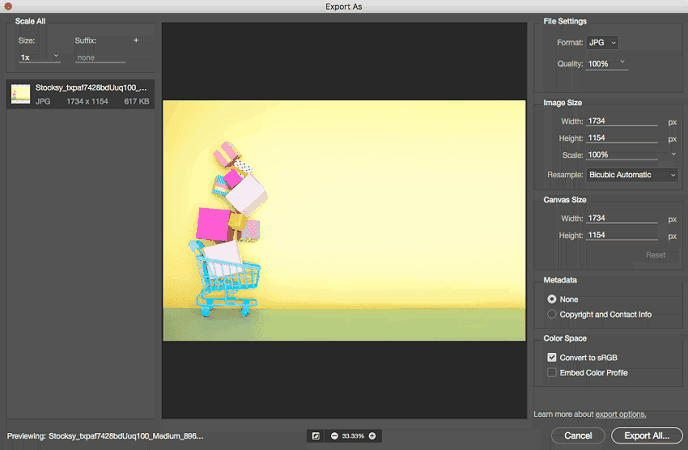Choose Copyright and Contact Info option

[x=551, y=314]
